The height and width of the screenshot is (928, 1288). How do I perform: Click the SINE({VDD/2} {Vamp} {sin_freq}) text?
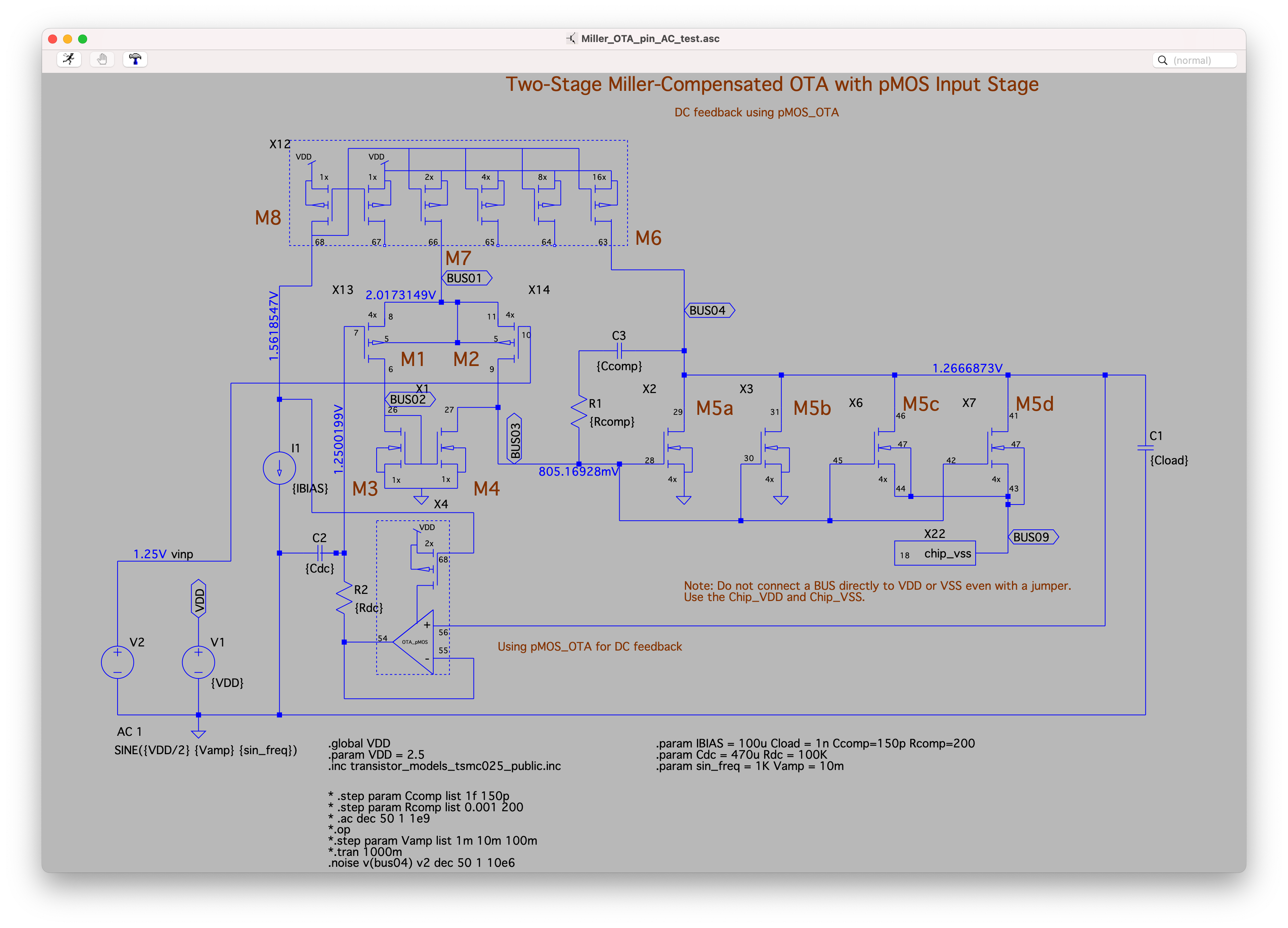[x=205, y=750]
